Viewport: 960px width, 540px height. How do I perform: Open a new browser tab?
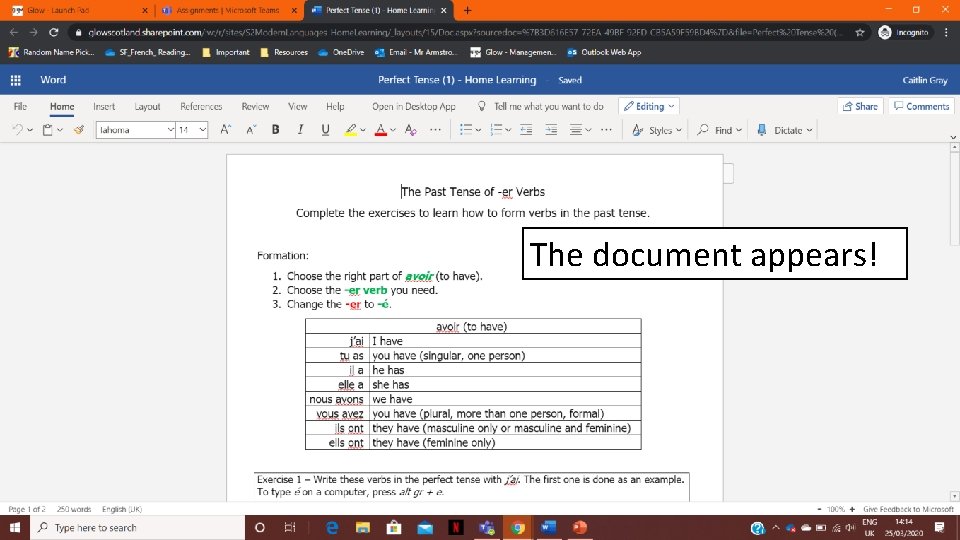point(467,10)
